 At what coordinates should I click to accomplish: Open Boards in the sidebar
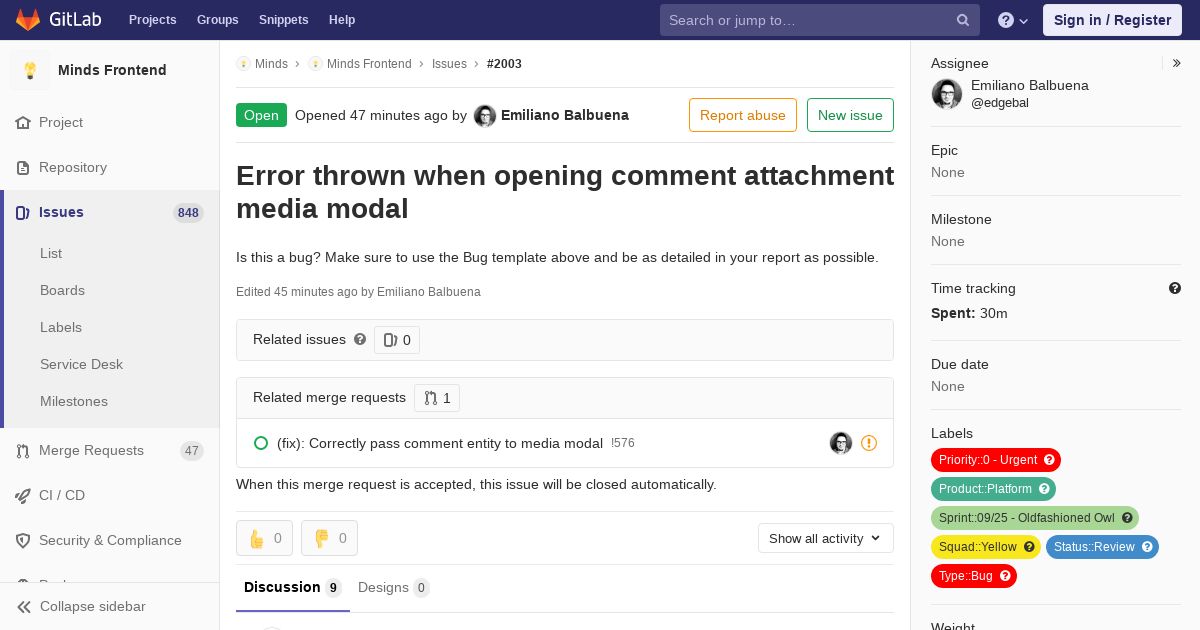[62, 290]
